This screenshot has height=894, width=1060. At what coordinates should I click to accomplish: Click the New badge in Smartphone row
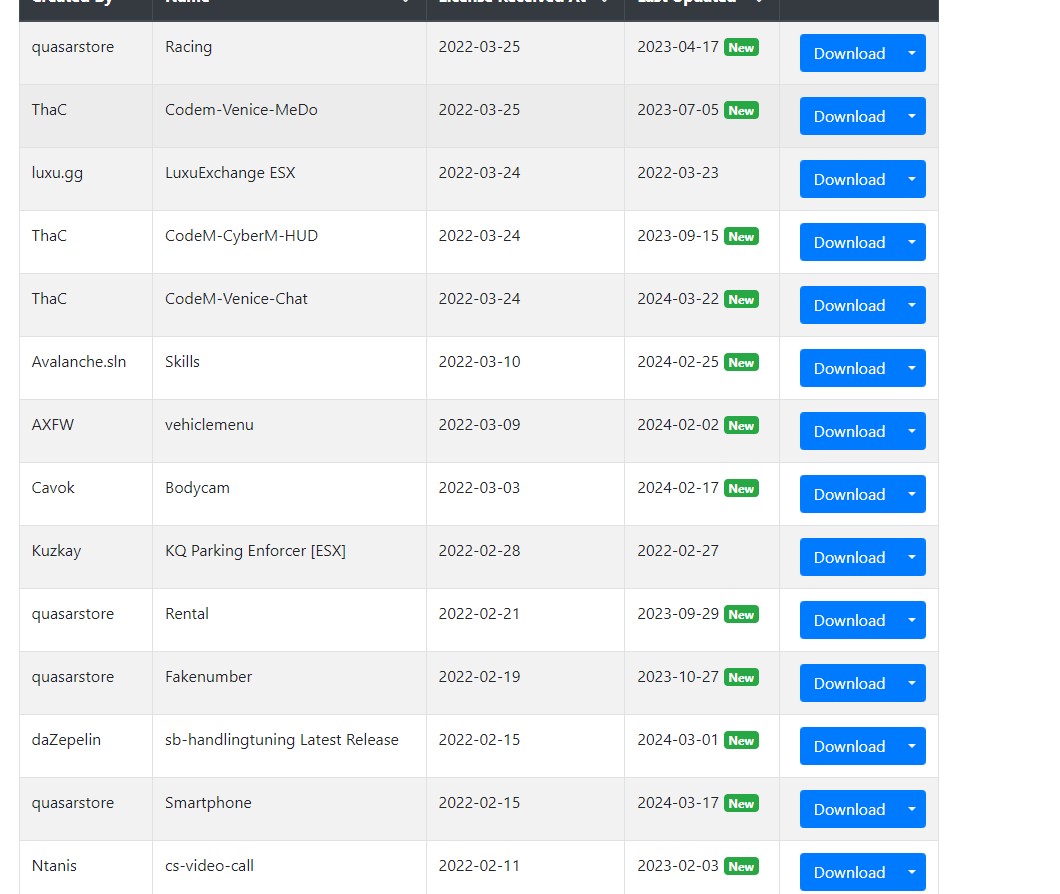click(x=741, y=803)
